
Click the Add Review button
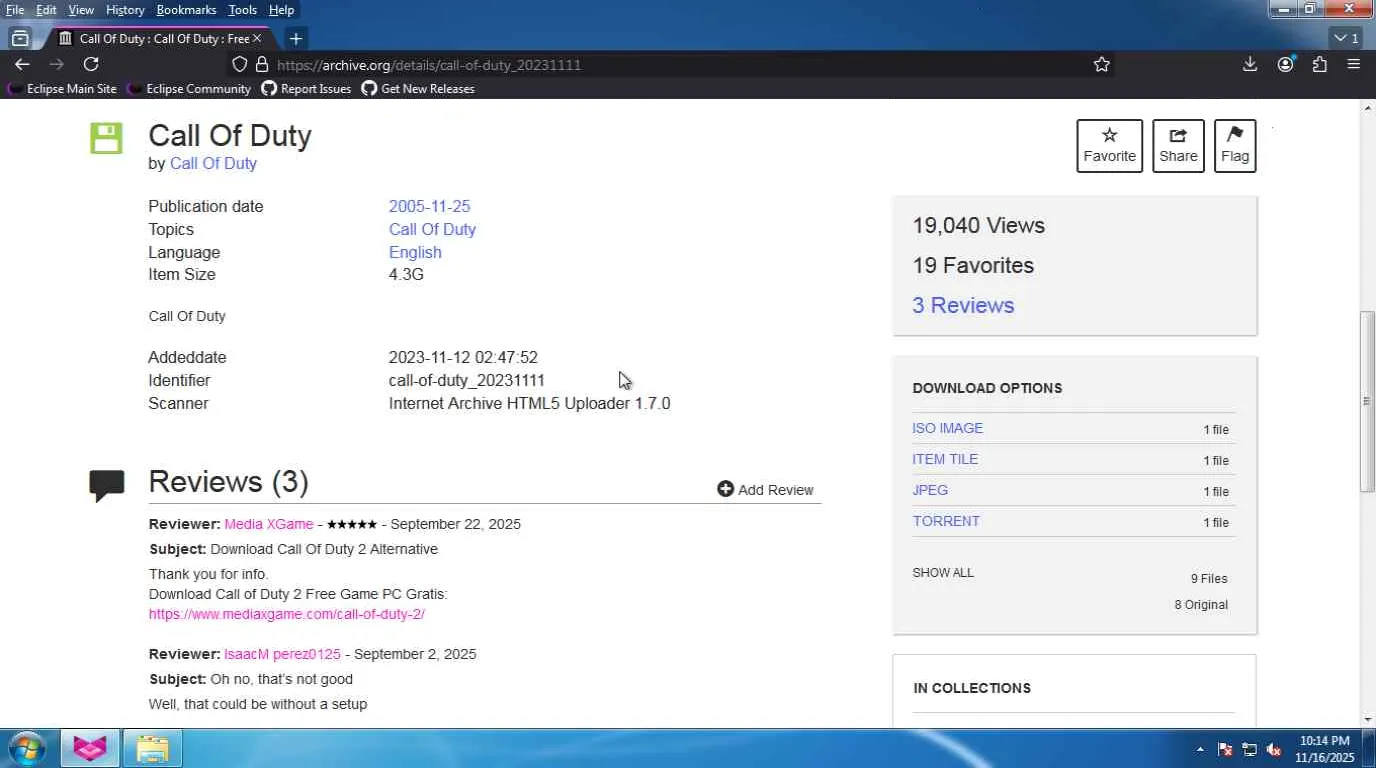tap(765, 489)
